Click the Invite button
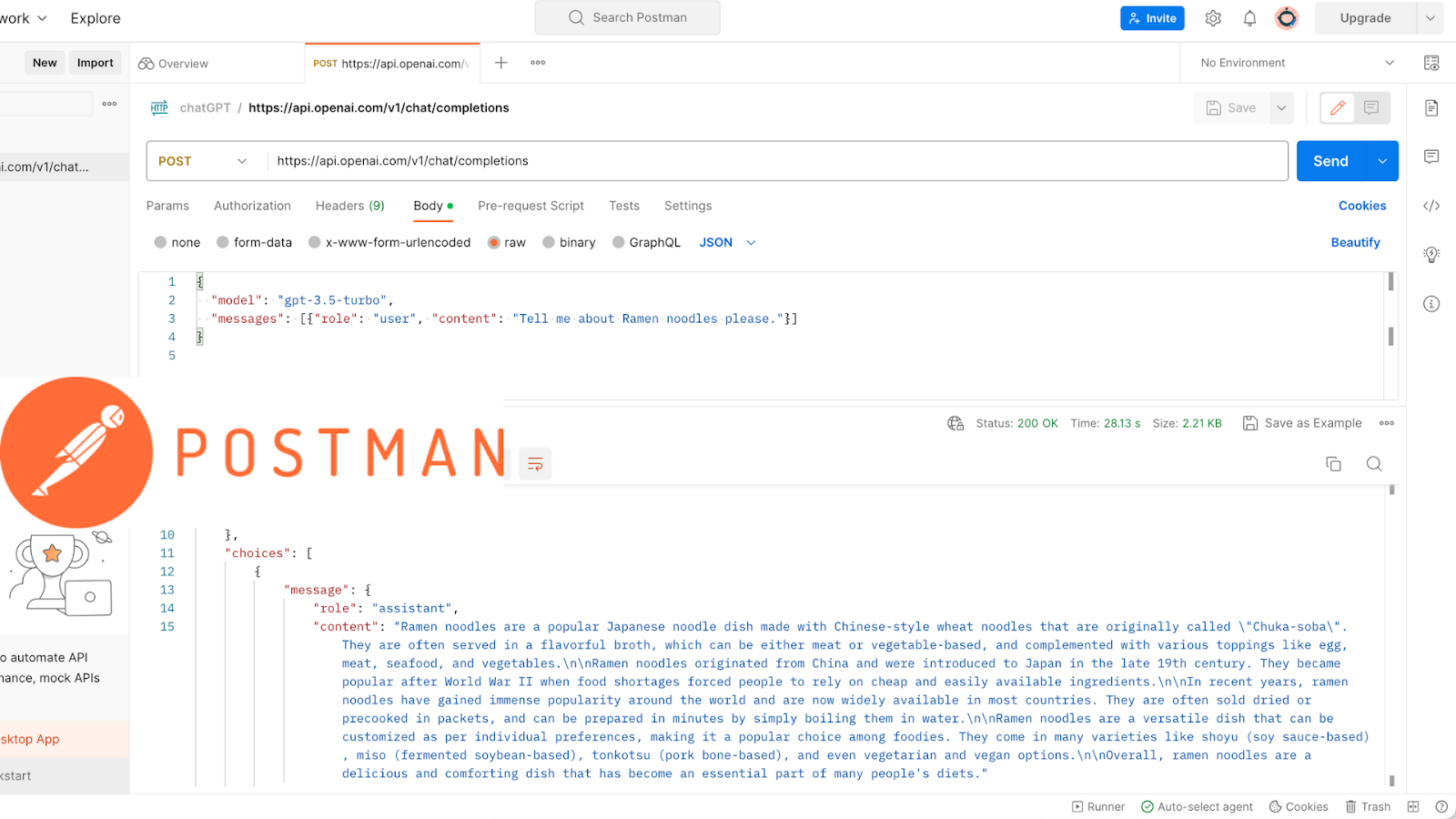This screenshot has height=819, width=1456. pyautogui.click(x=1152, y=18)
